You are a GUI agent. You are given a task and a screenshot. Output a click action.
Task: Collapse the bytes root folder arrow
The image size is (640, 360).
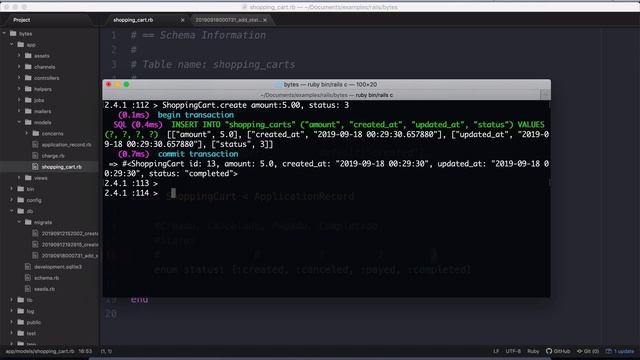point(4,33)
